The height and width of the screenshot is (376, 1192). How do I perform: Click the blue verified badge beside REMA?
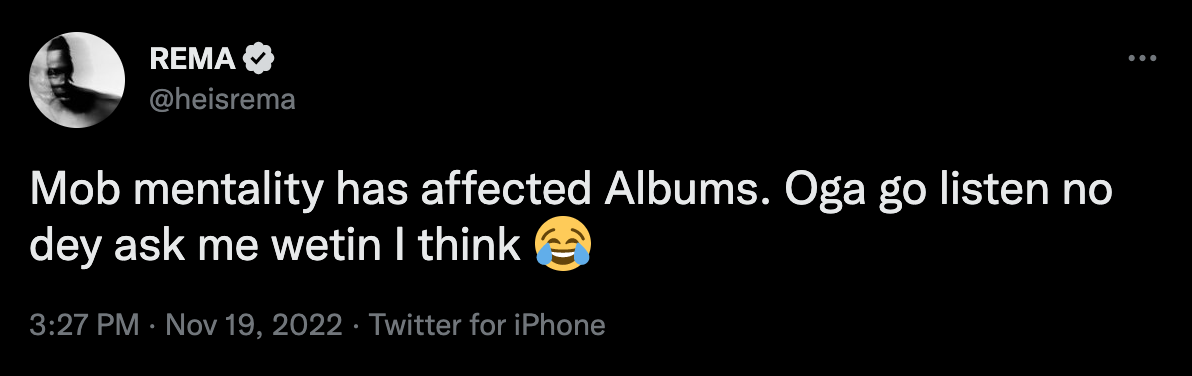click(259, 59)
